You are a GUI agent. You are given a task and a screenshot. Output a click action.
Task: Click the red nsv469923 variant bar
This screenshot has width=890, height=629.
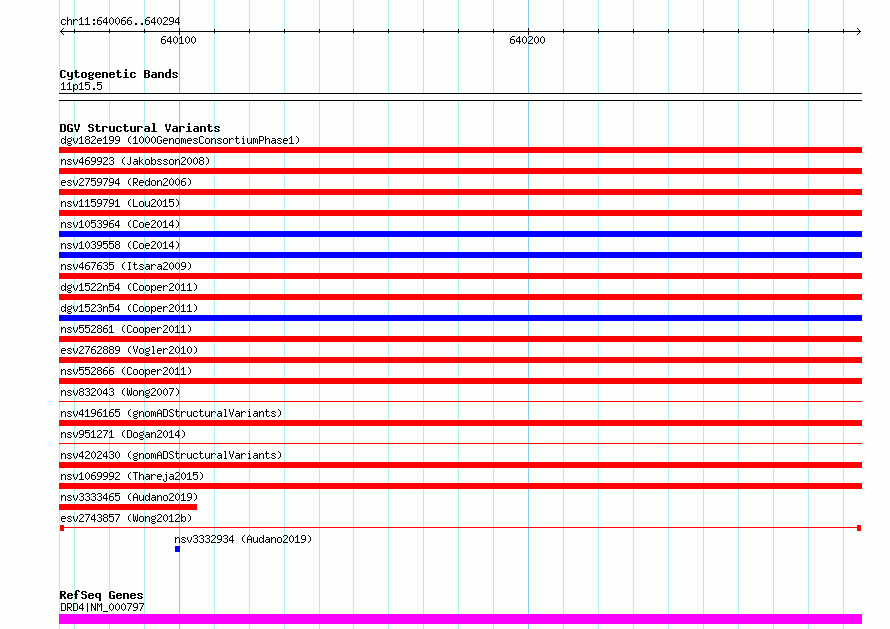[x=460, y=171]
